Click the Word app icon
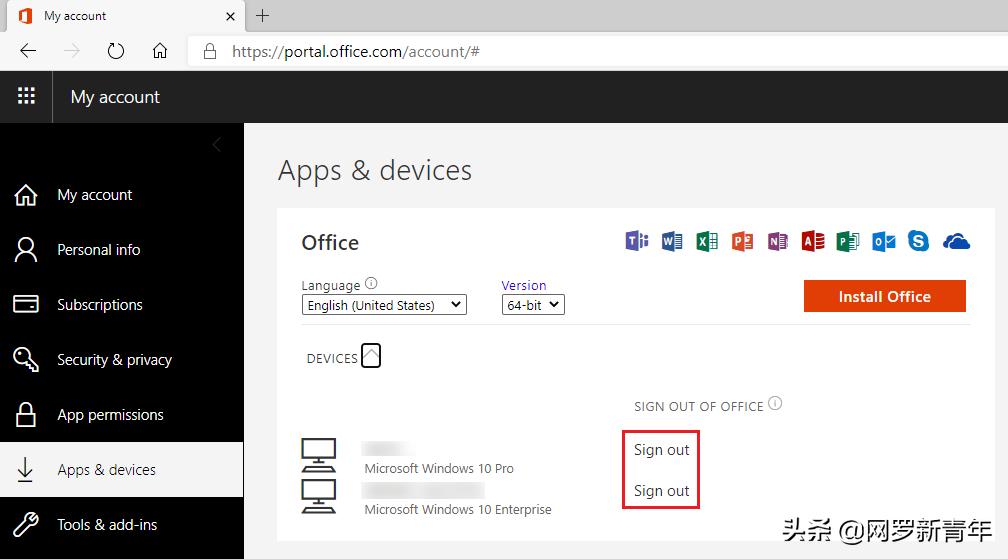1008x559 pixels. coord(672,241)
